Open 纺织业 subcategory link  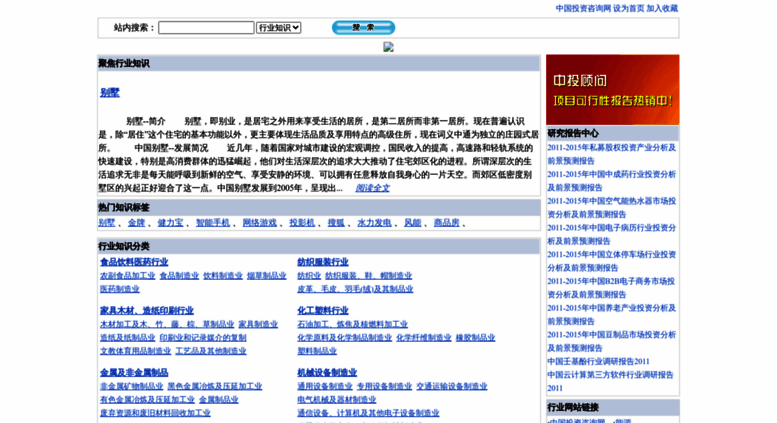pyautogui.click(x=309, y=276)
